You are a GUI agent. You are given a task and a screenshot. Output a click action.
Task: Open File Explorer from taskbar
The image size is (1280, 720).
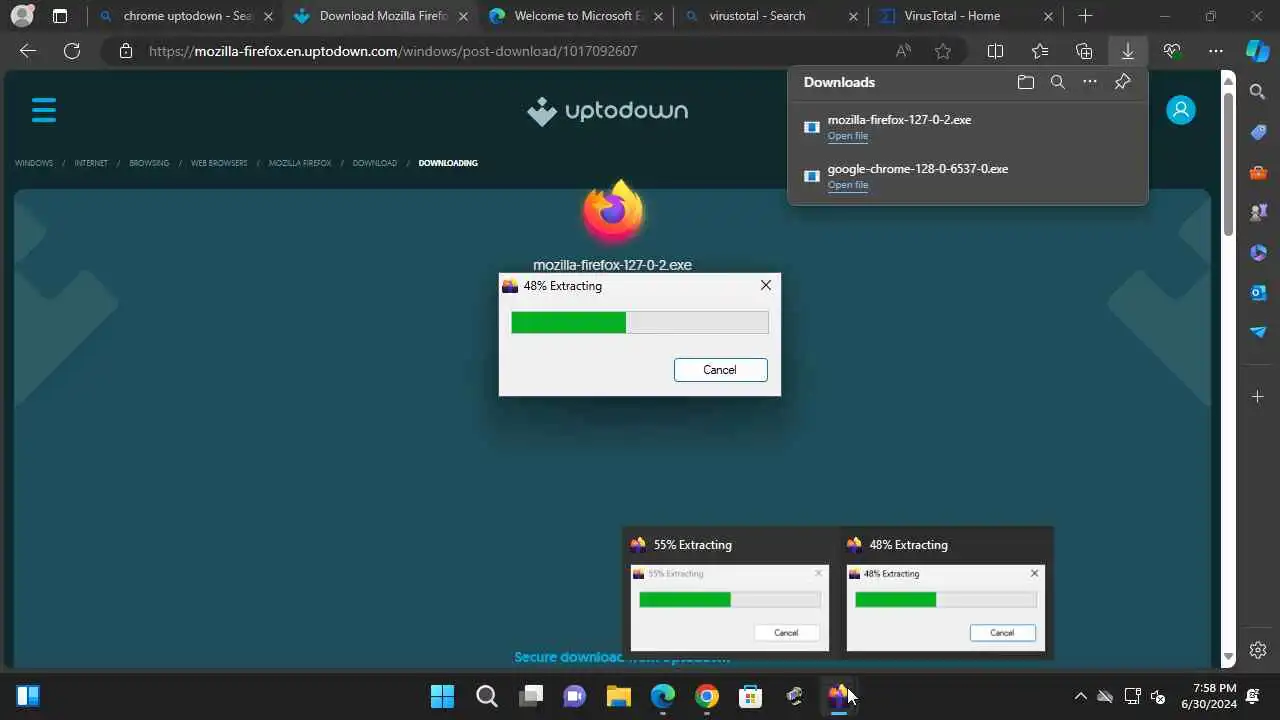coord(618,696)
